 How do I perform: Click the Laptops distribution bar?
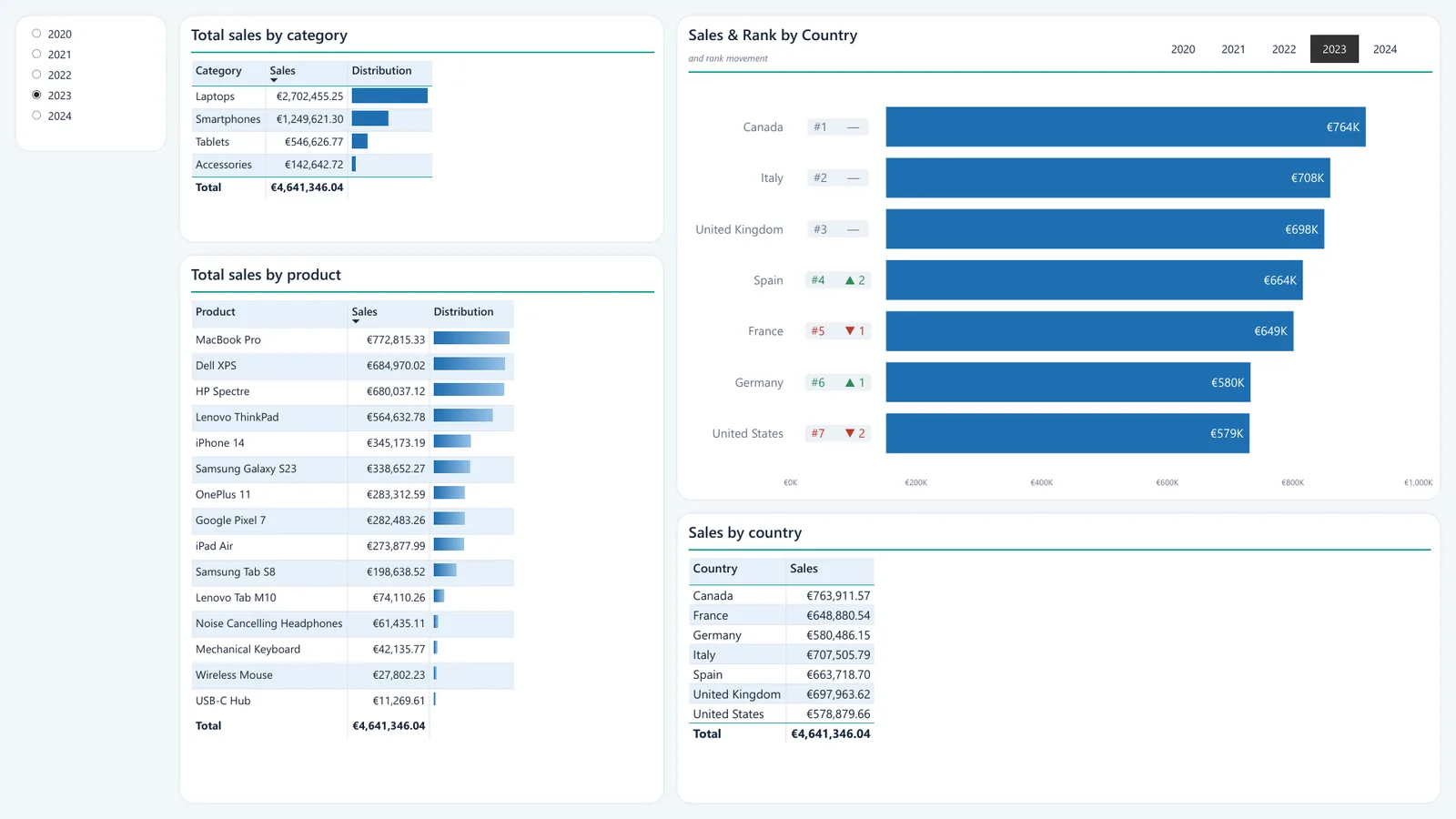(x=389, y=96)
